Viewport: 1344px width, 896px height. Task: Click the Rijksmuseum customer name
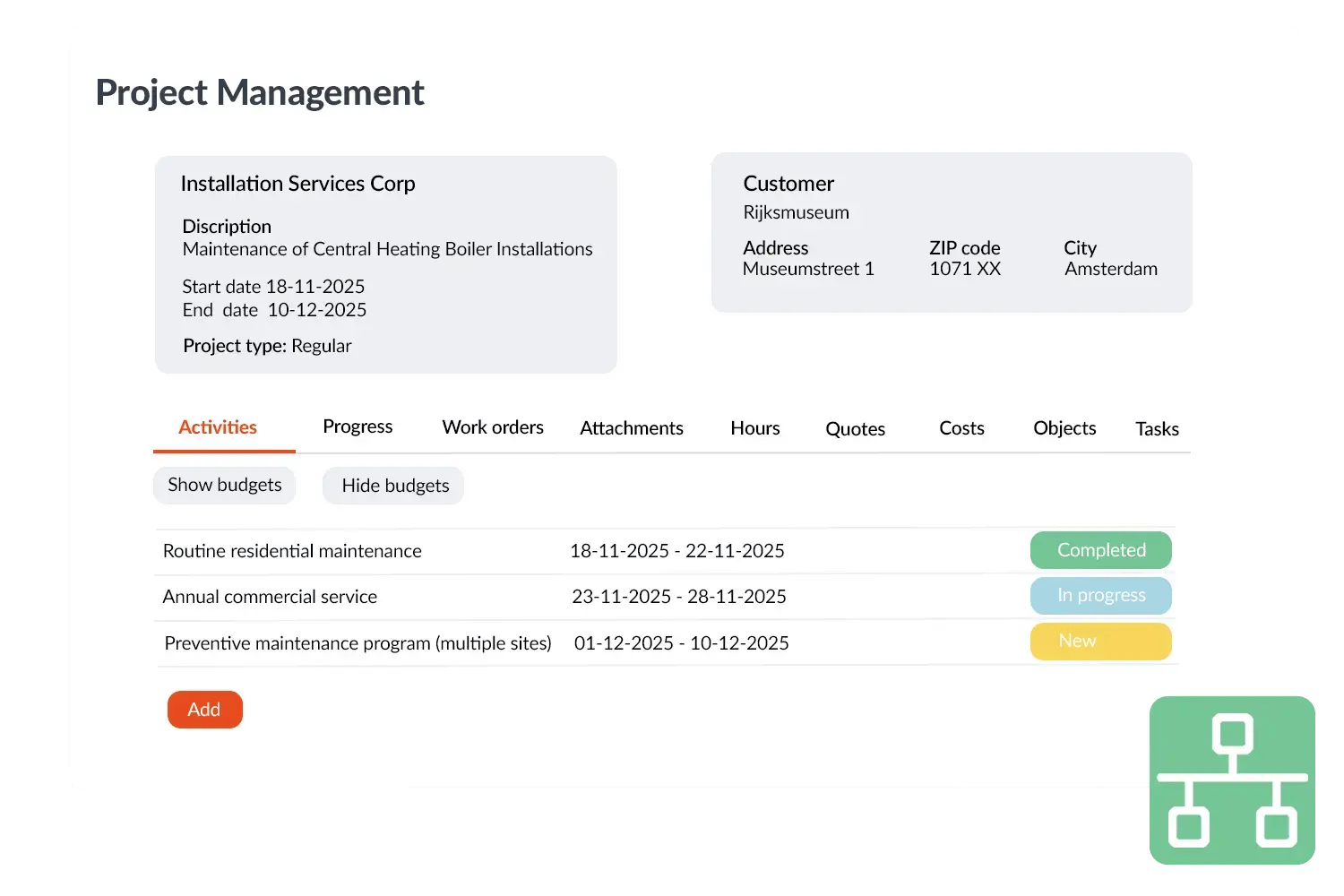point(796,212)
